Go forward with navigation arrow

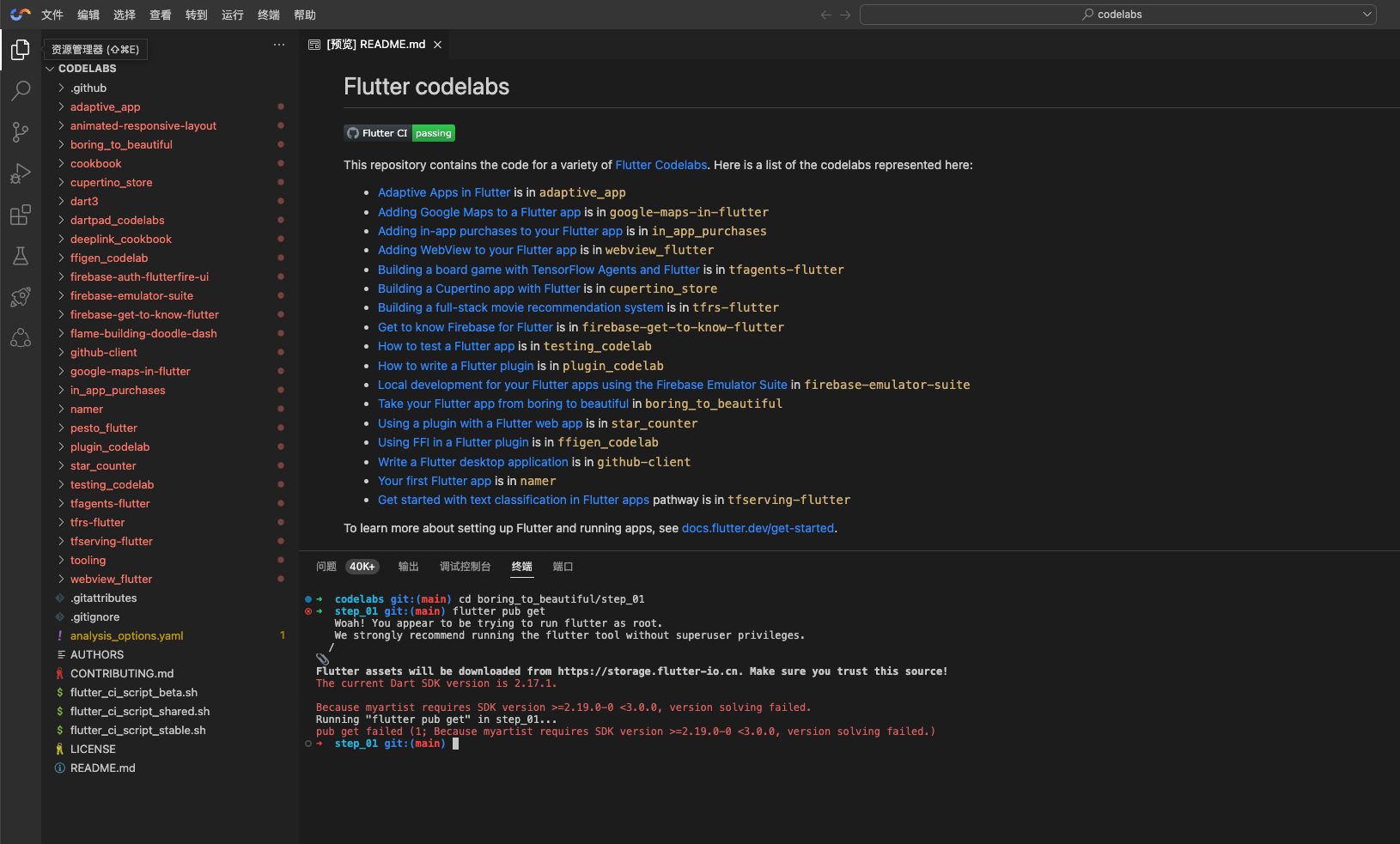[845, 15]
